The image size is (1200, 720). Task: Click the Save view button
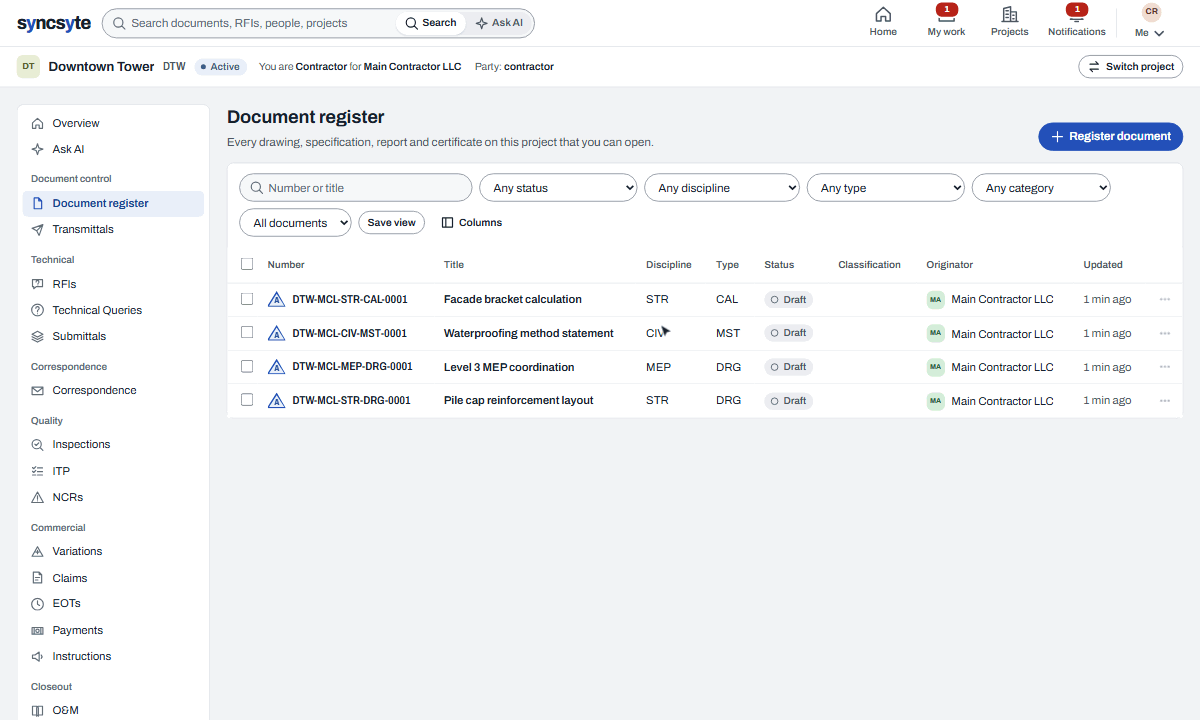[391, 223]
